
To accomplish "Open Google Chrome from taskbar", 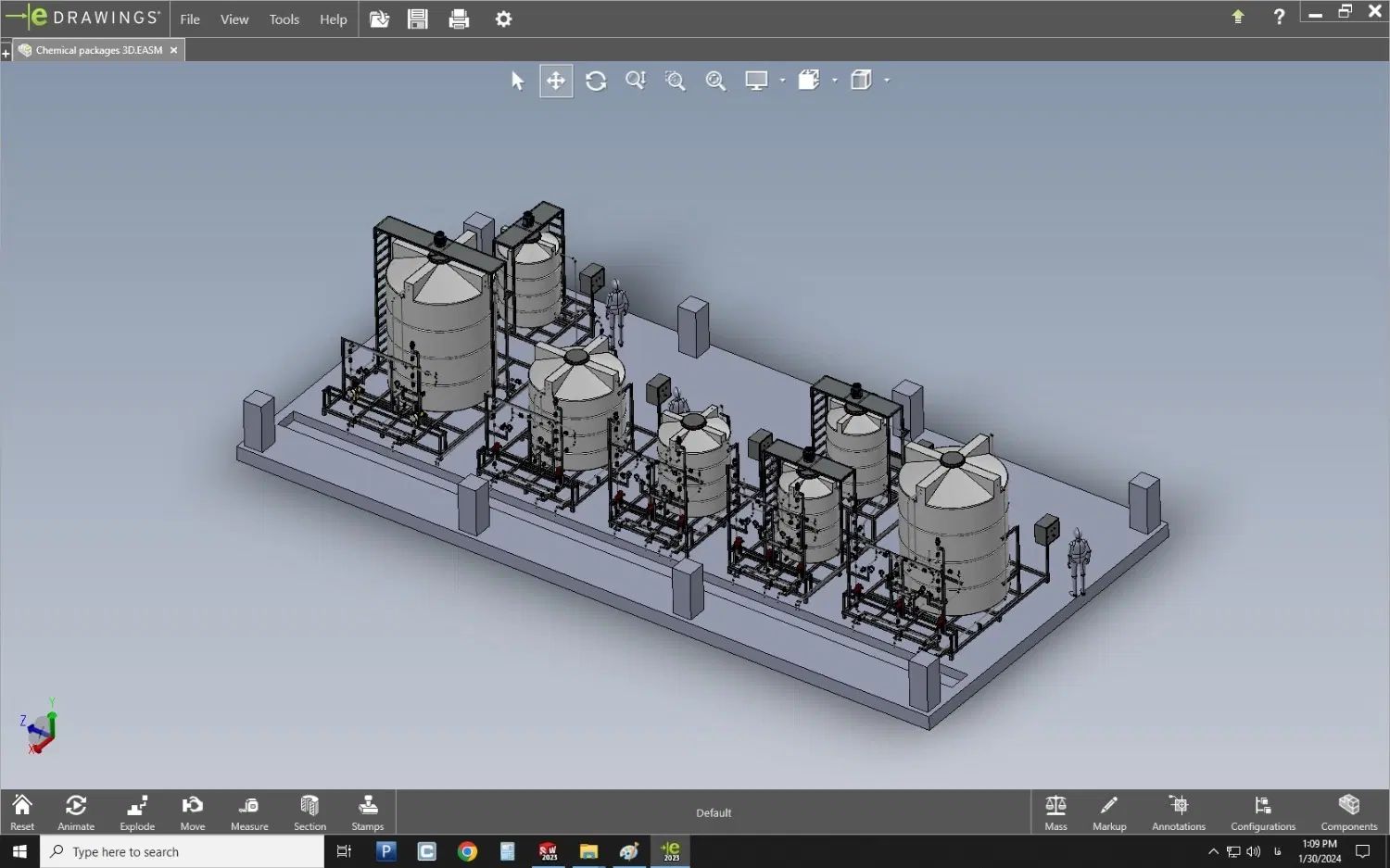I will [x=467, y=851].
